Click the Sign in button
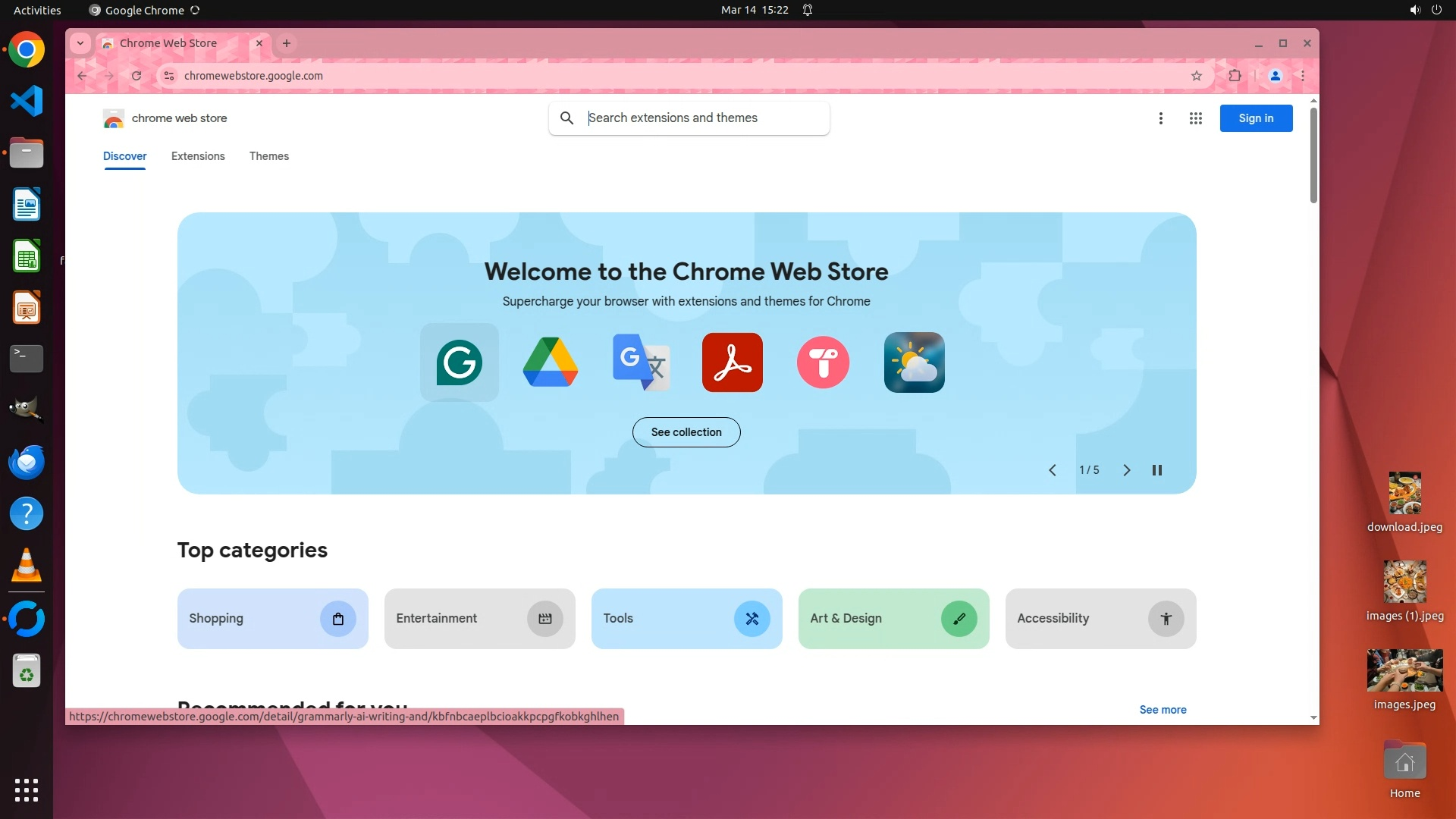Viewport: 1456px width, 819px height. pyautogui.click(x=1256, y=118)
